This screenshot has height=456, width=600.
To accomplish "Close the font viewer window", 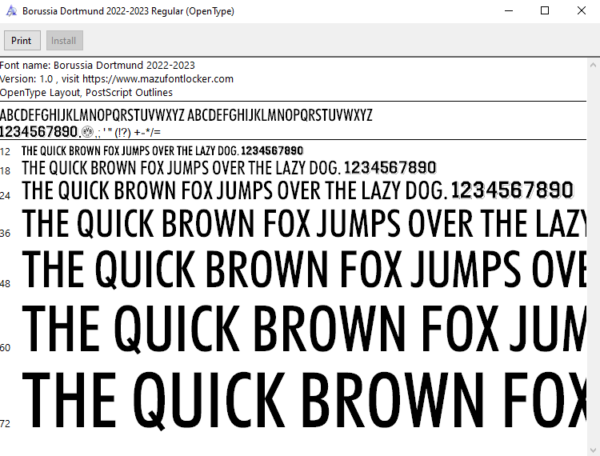I will point(581,11).
